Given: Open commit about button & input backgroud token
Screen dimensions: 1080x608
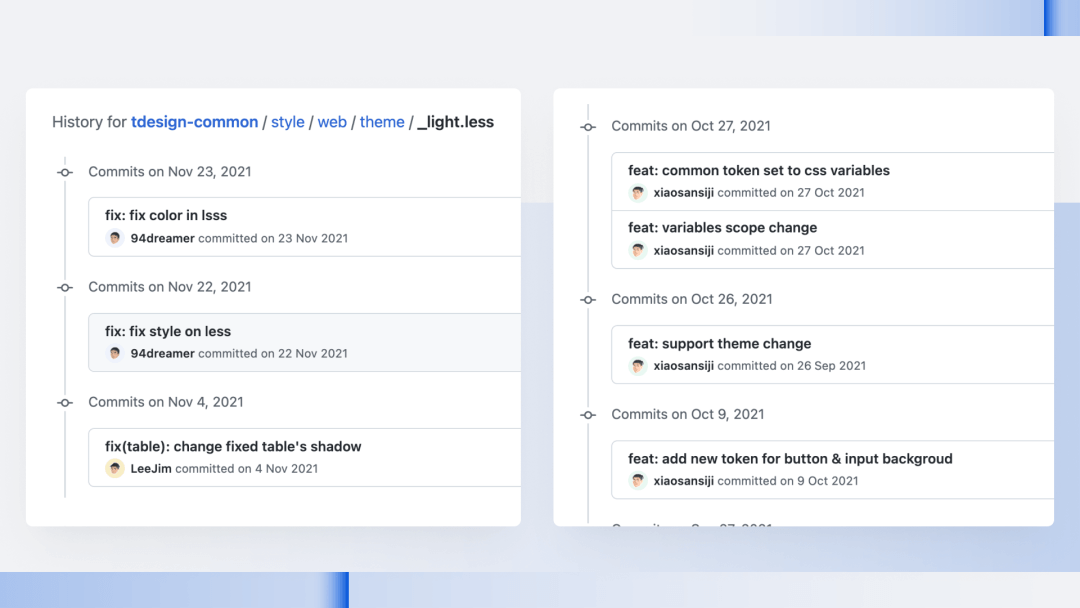Looking at the screenshot, I should 790,459.
